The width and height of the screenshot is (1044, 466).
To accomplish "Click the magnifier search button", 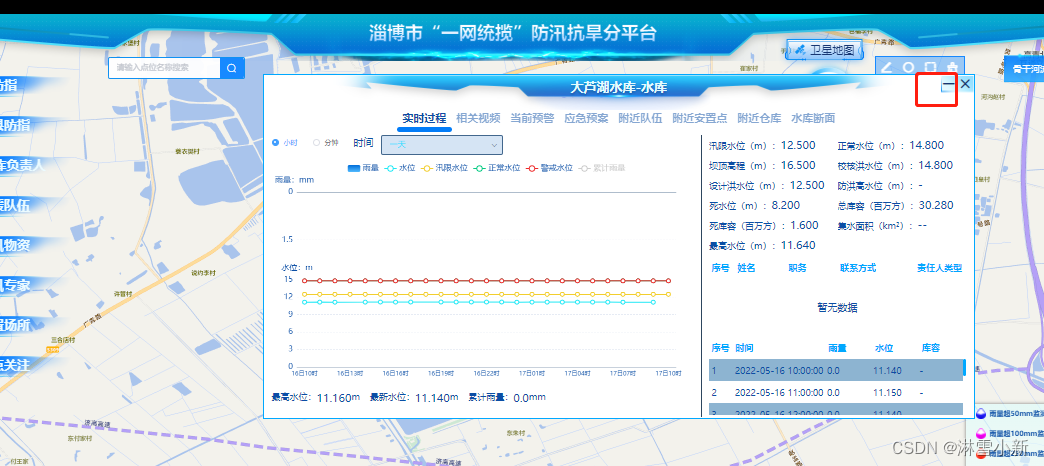I will pyautogui.click(x=232, y=68).
